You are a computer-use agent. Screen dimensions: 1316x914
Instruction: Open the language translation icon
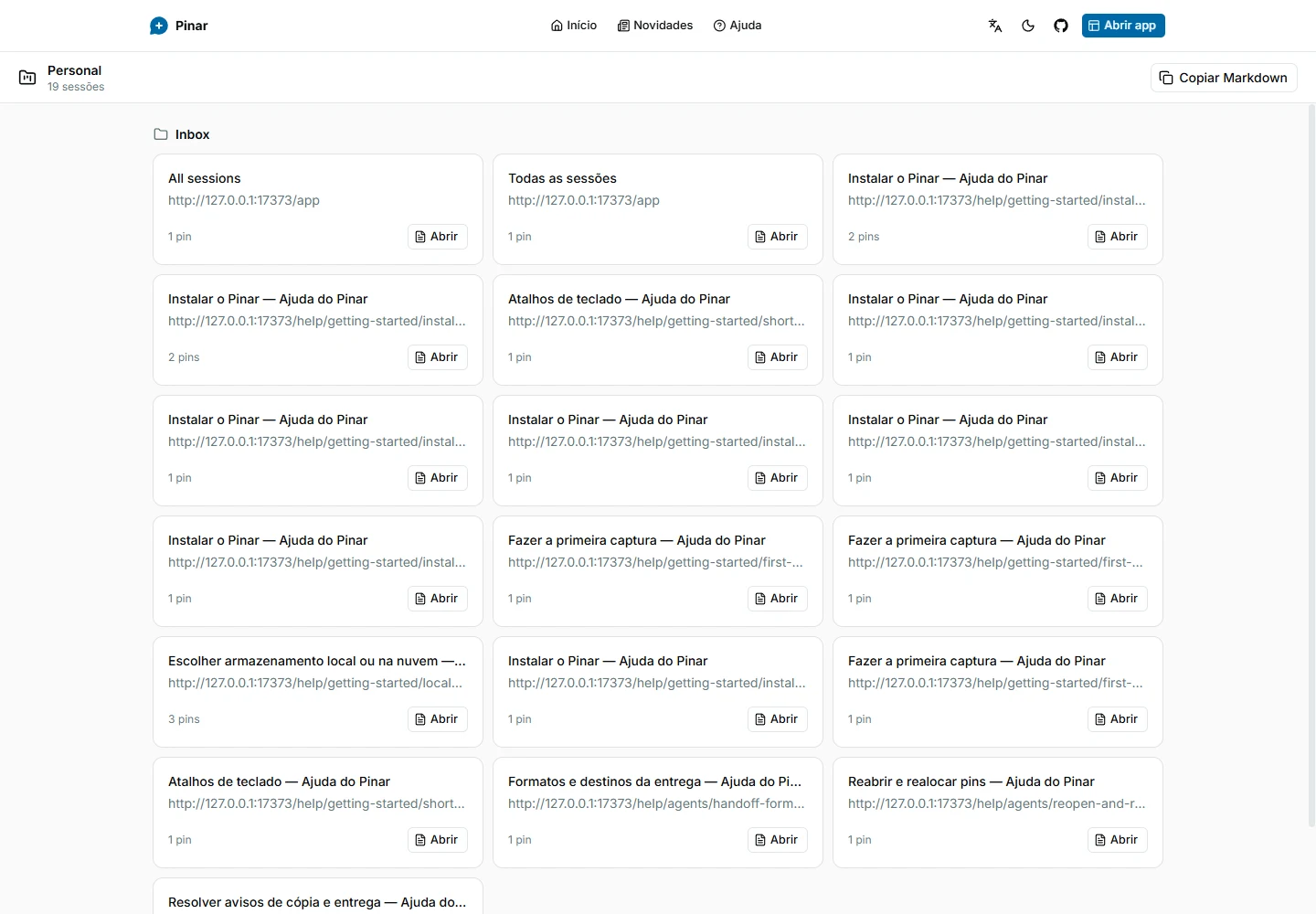[x=995, y=26]
